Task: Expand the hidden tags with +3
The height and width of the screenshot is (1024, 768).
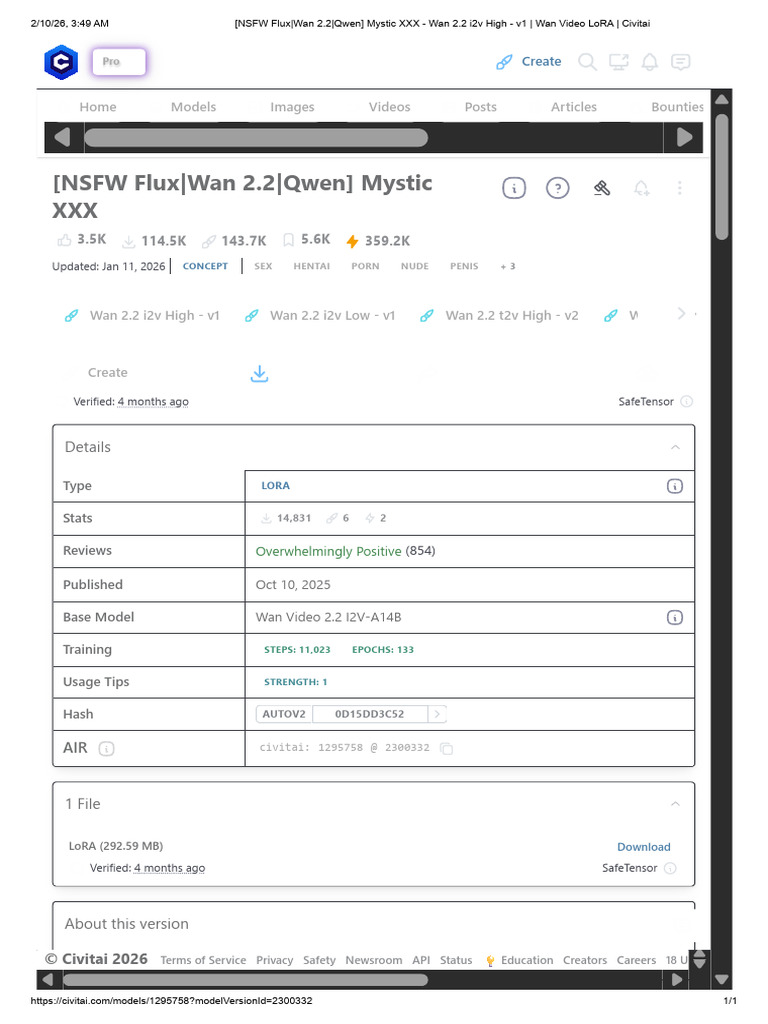Action: (x=508, y=267)
